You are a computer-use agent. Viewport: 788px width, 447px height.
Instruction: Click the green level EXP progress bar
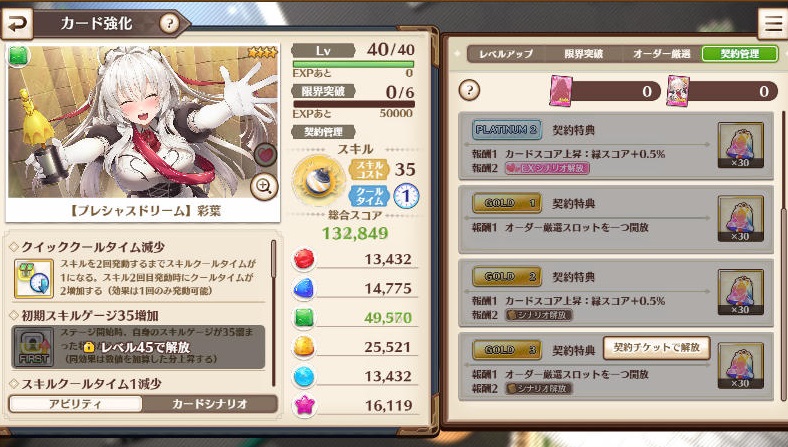pos(353,64)
